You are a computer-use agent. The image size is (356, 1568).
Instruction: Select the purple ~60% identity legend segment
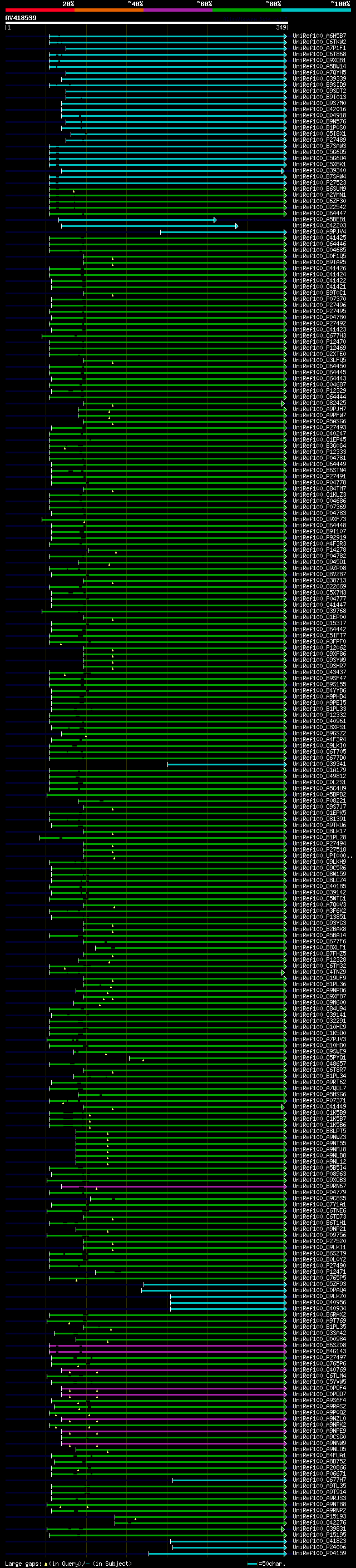(x=177, y=10)
